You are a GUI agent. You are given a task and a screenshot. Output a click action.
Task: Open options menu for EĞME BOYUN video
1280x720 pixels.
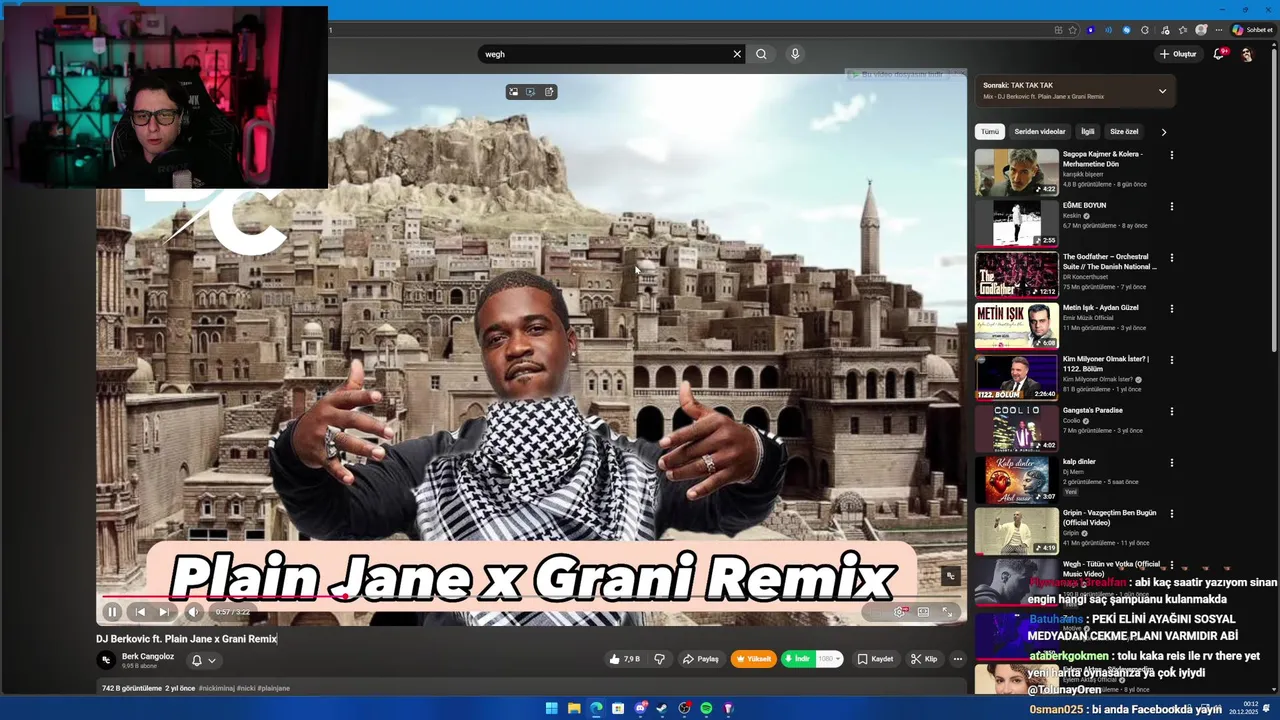pos(1172,206)
